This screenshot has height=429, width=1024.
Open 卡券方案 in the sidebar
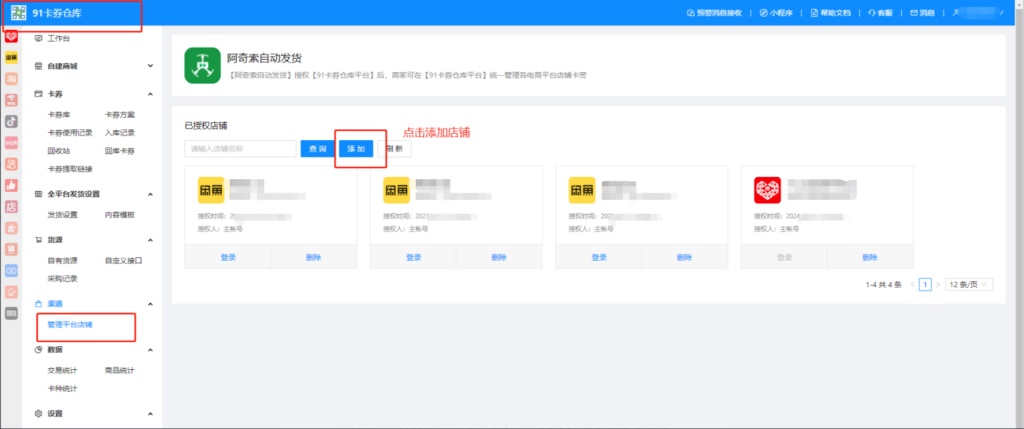coord(120,114)
